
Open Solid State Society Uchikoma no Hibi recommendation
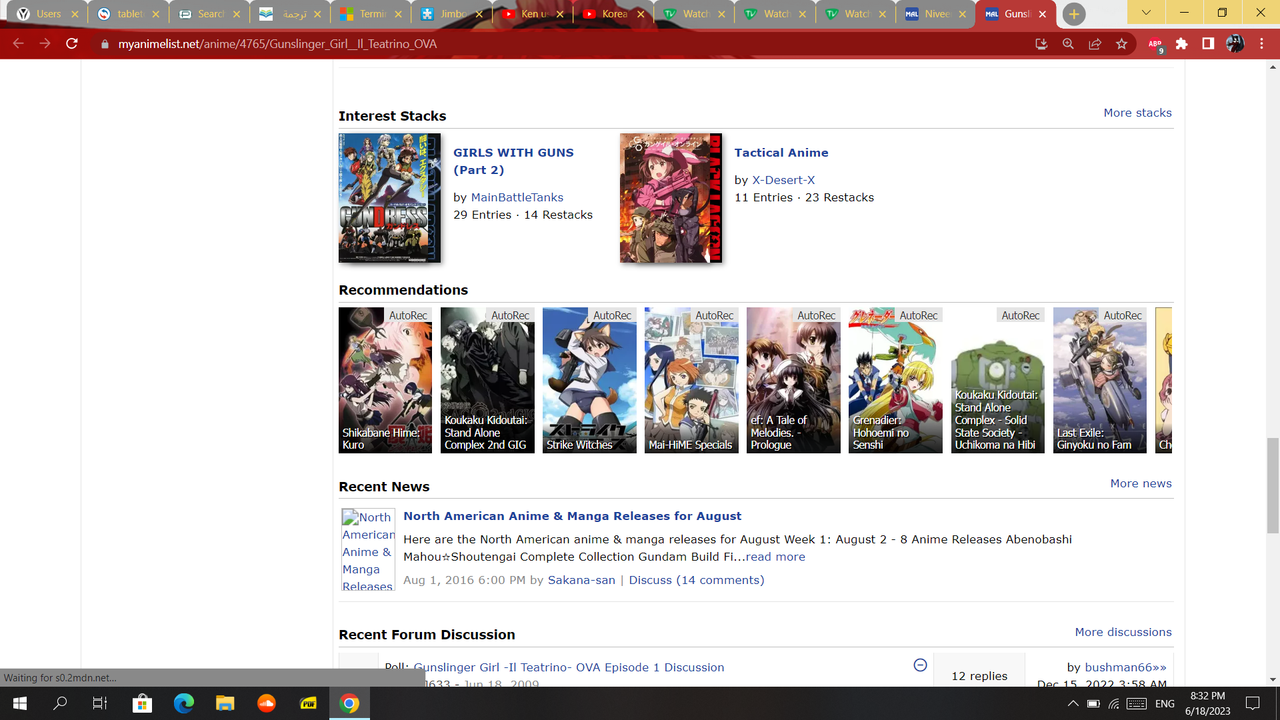pyautogui.click(x=997, y=380)
